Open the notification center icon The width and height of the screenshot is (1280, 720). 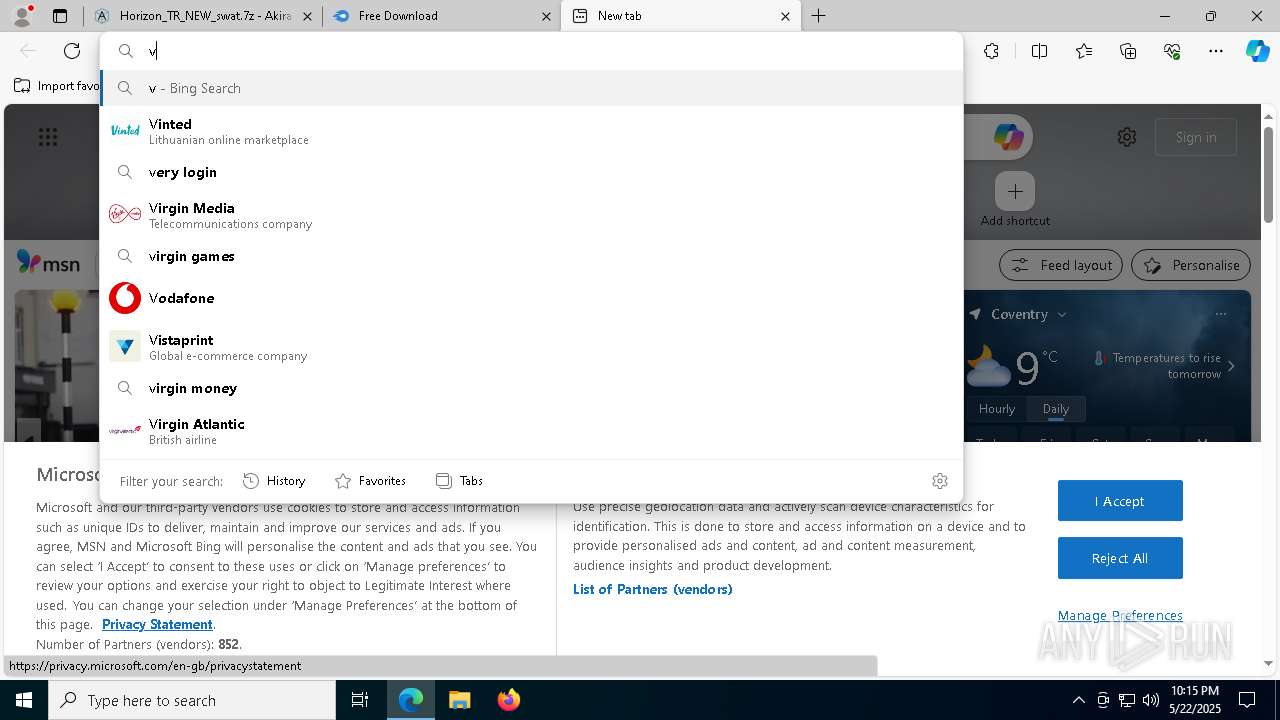pyautogui.click(x=1247, y=700)
